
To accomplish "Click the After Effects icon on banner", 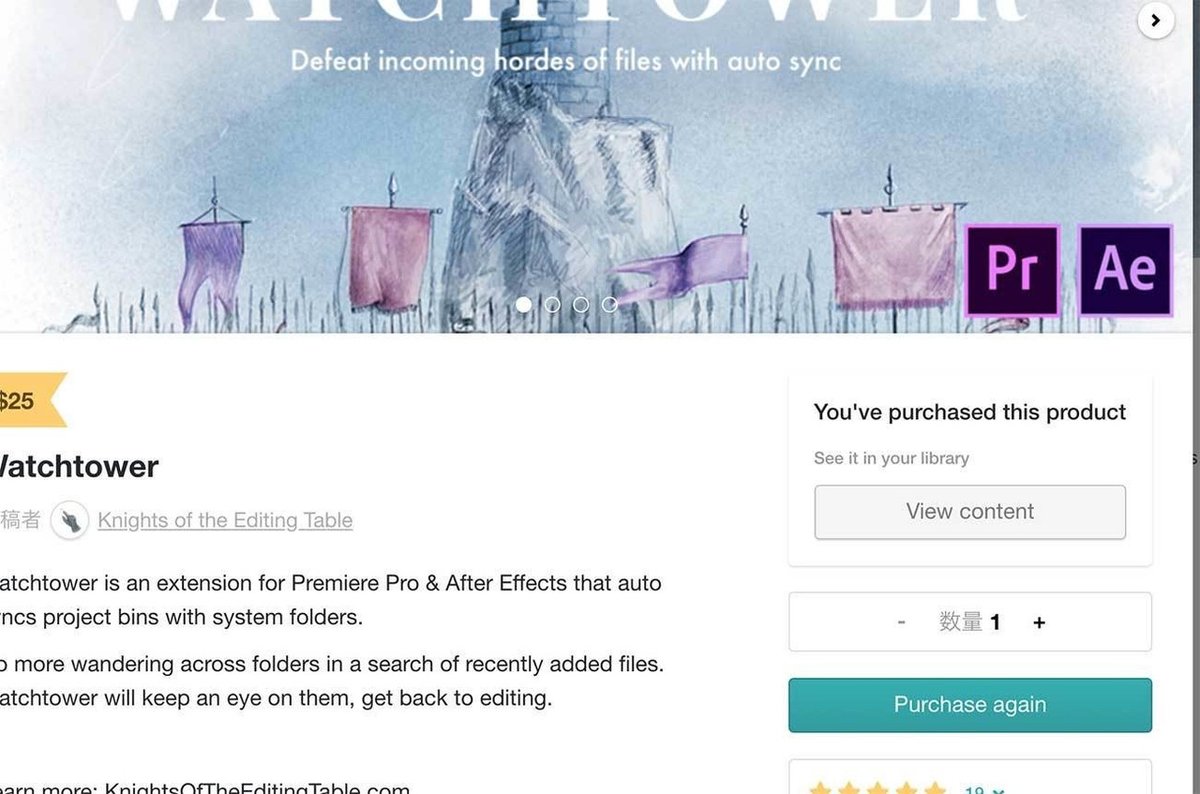I will coord(1125,270).
